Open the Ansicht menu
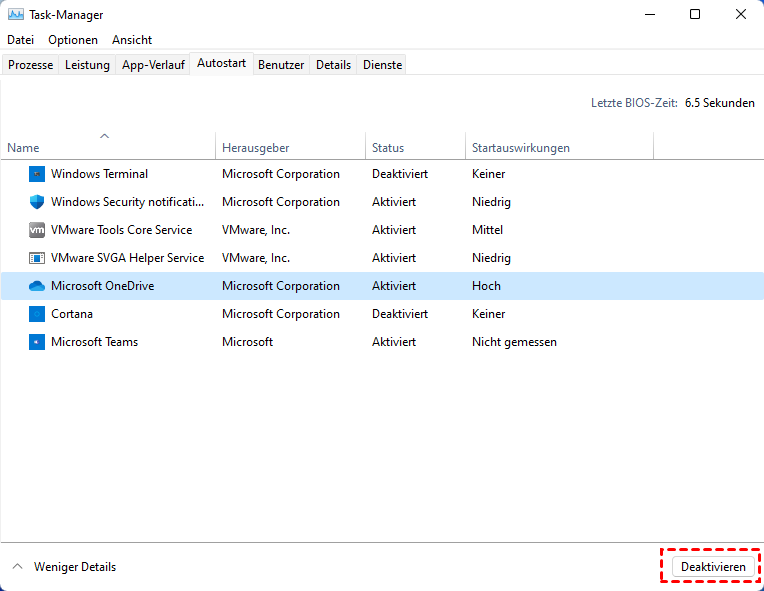The image size is (764, 591). [x=132, y=40]
